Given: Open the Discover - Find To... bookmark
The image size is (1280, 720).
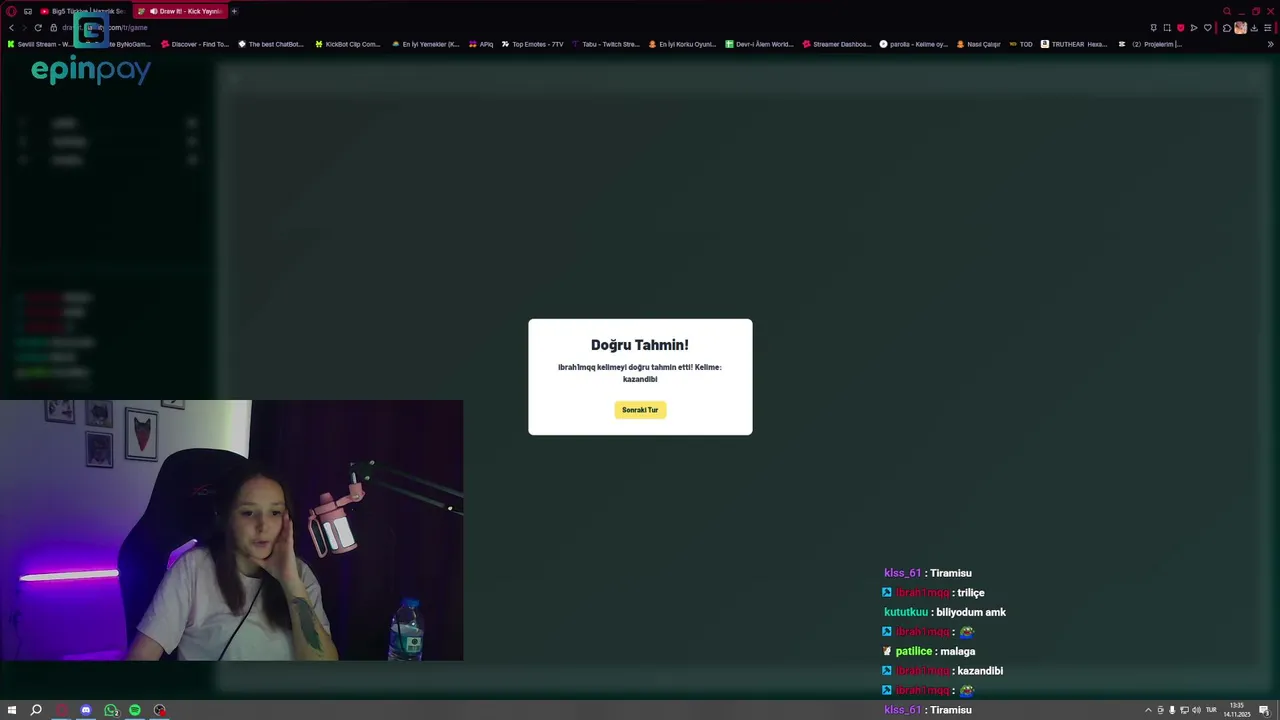Looking at the screenshot, I should point(195,44).
